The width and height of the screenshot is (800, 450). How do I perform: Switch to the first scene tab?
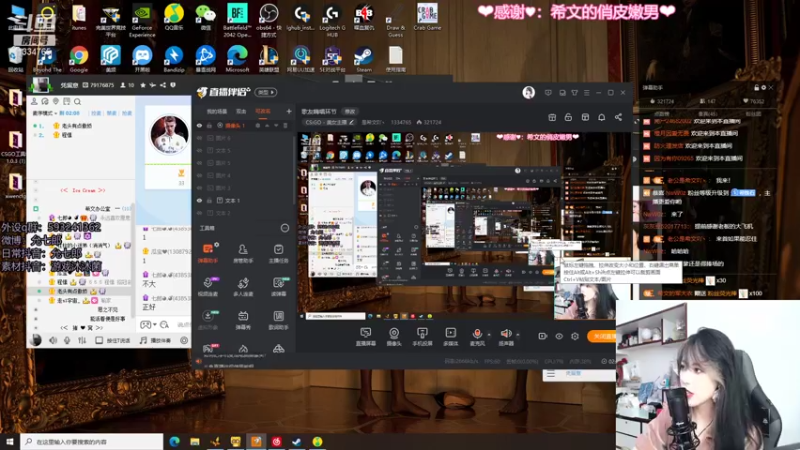click(x=216, y=111)
